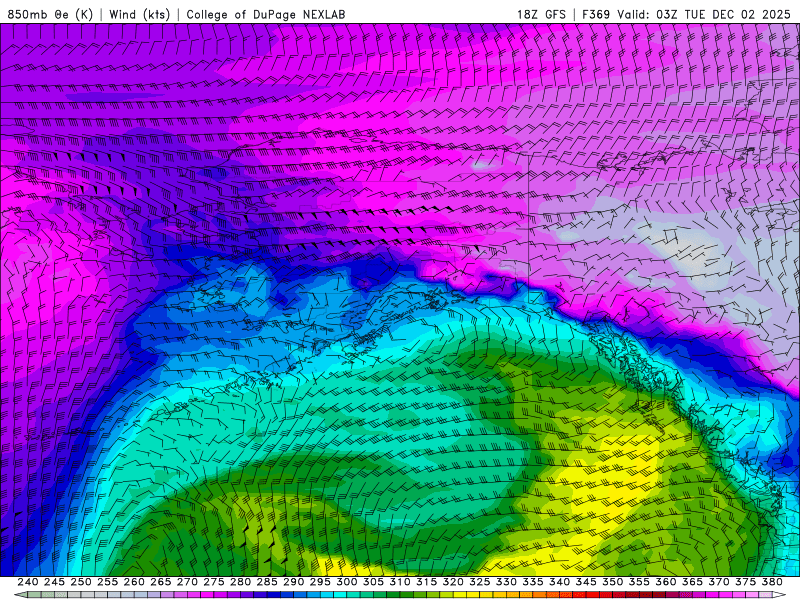Click the 310 color bar label

pyautogui.click(x=399, y=582)
